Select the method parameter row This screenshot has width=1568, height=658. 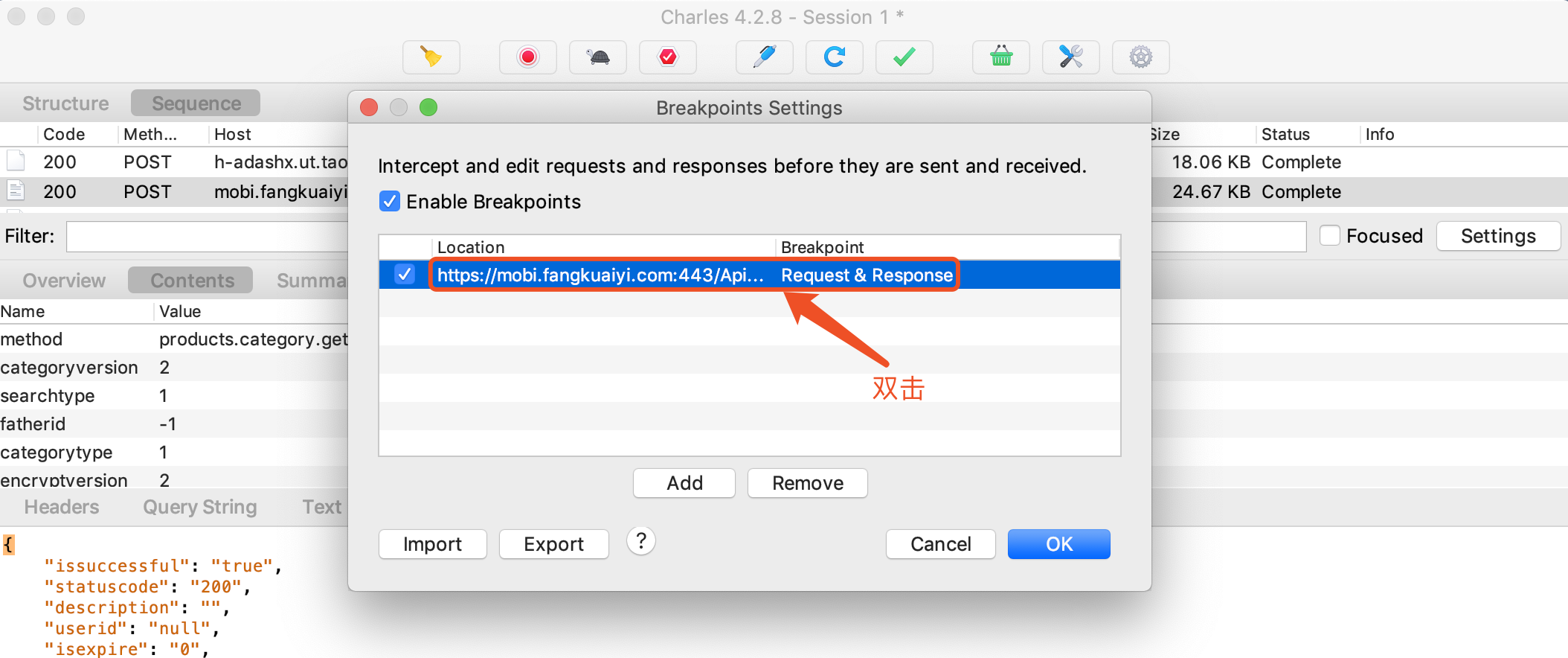point(174,339)
